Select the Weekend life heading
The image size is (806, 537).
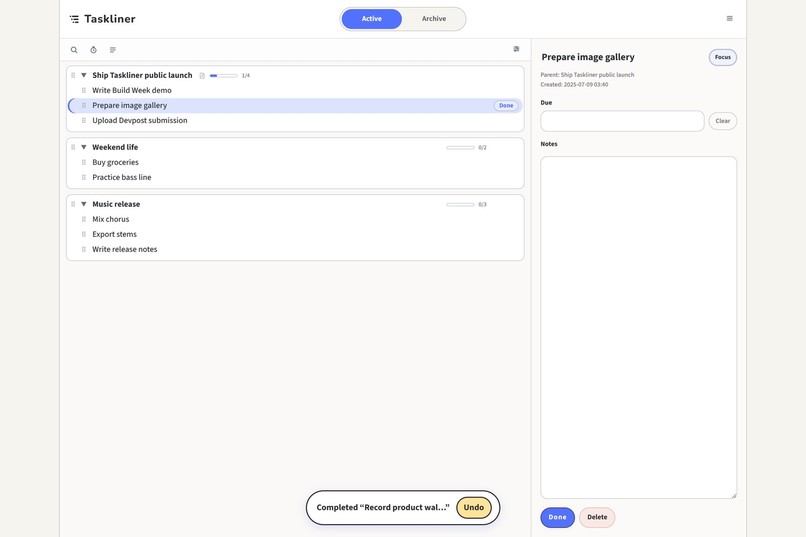point(115,147)
